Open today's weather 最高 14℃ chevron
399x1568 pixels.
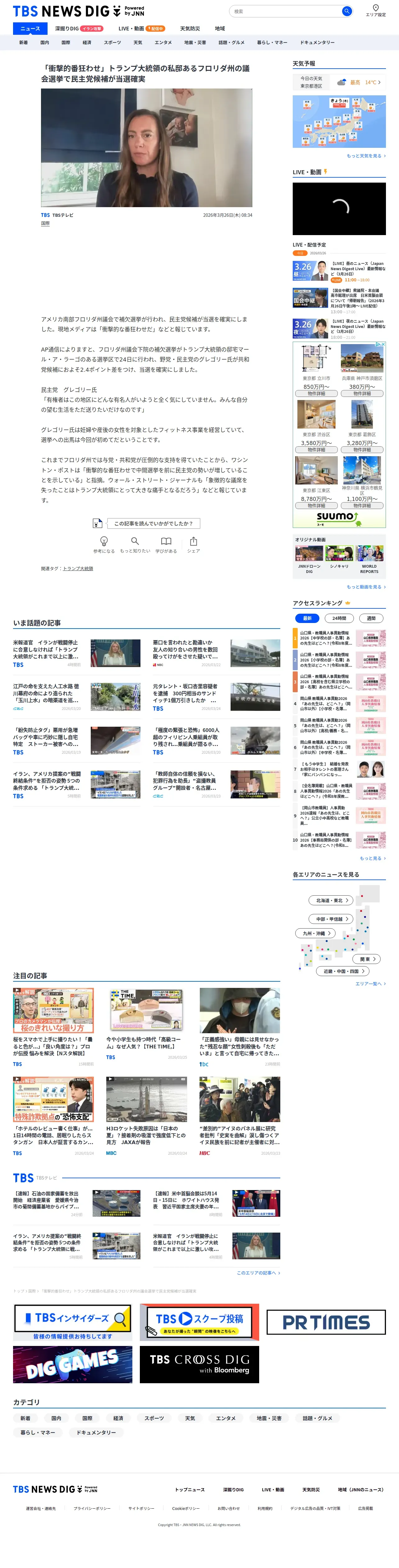pos(379,82)
